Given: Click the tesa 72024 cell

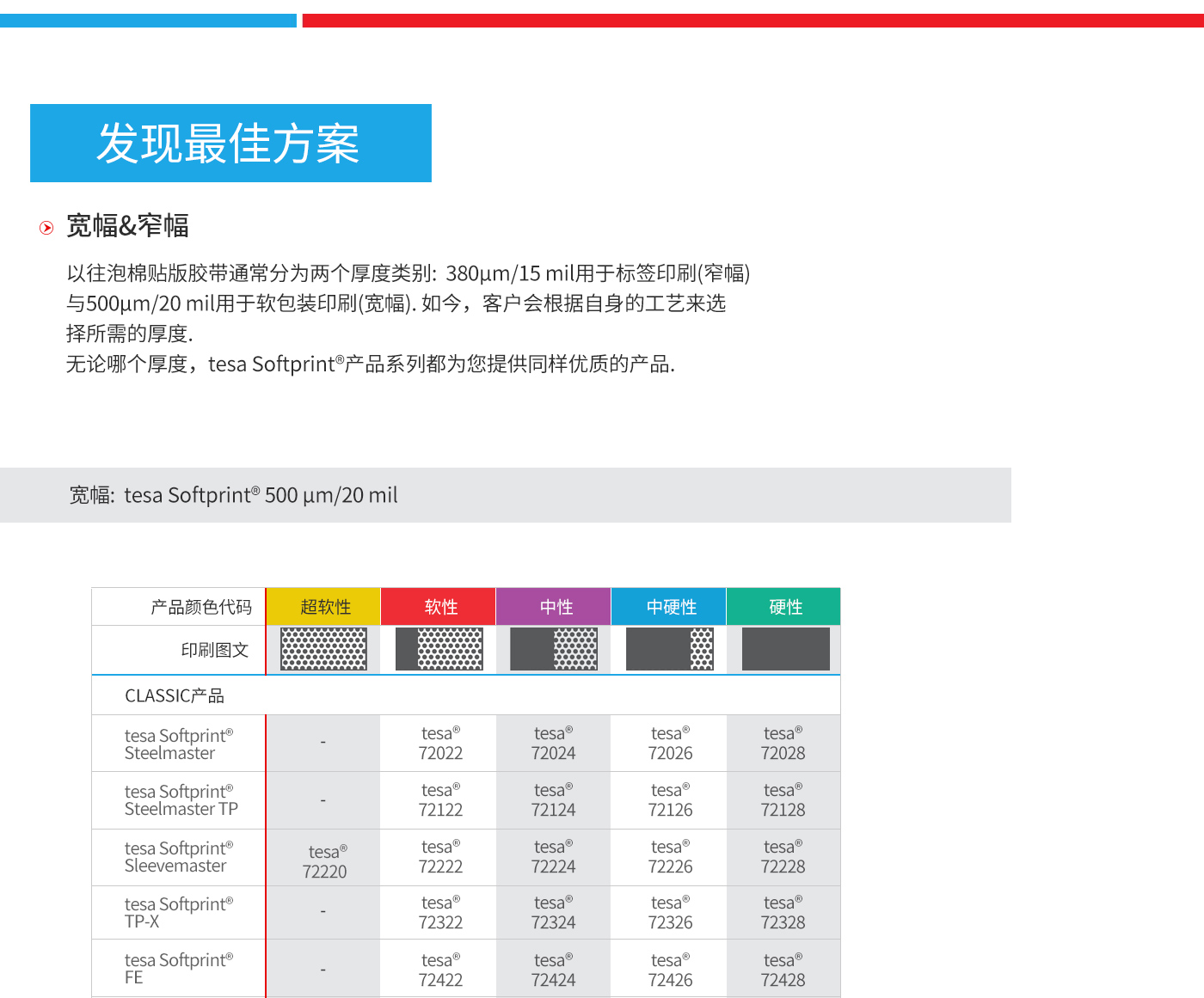Looking at the screenshot, I should tap(553, 744).
